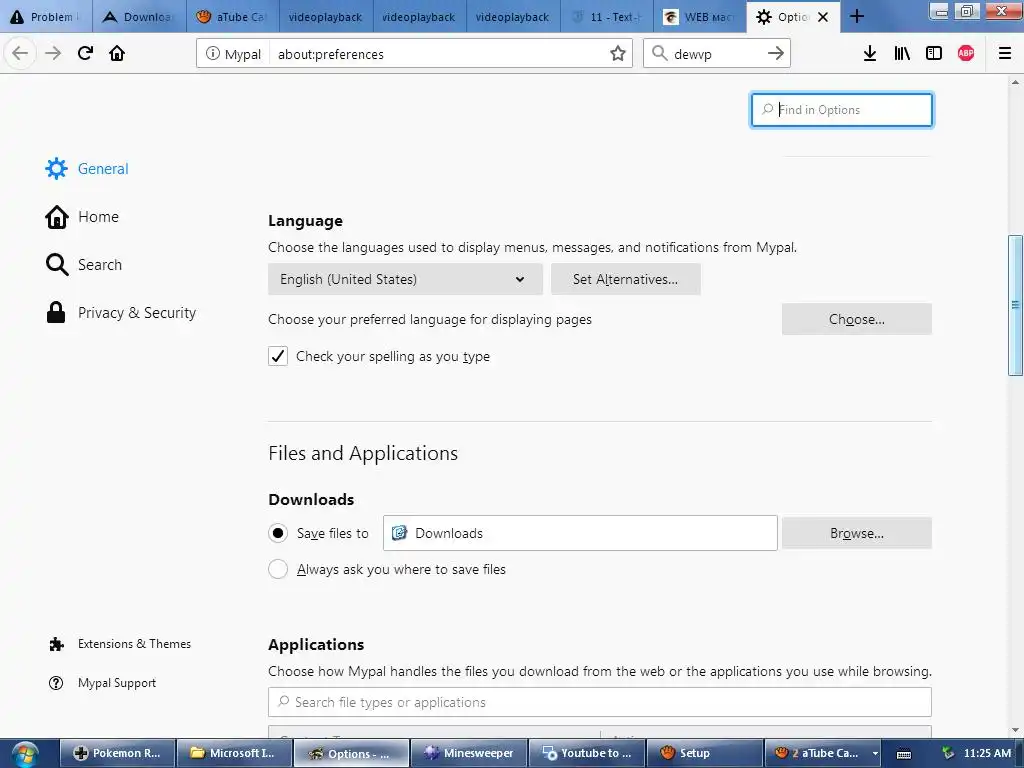The width and height of the screenshot is (1024, 768).
Task: Submit search with the go arrow
Action: pos(775,54)
